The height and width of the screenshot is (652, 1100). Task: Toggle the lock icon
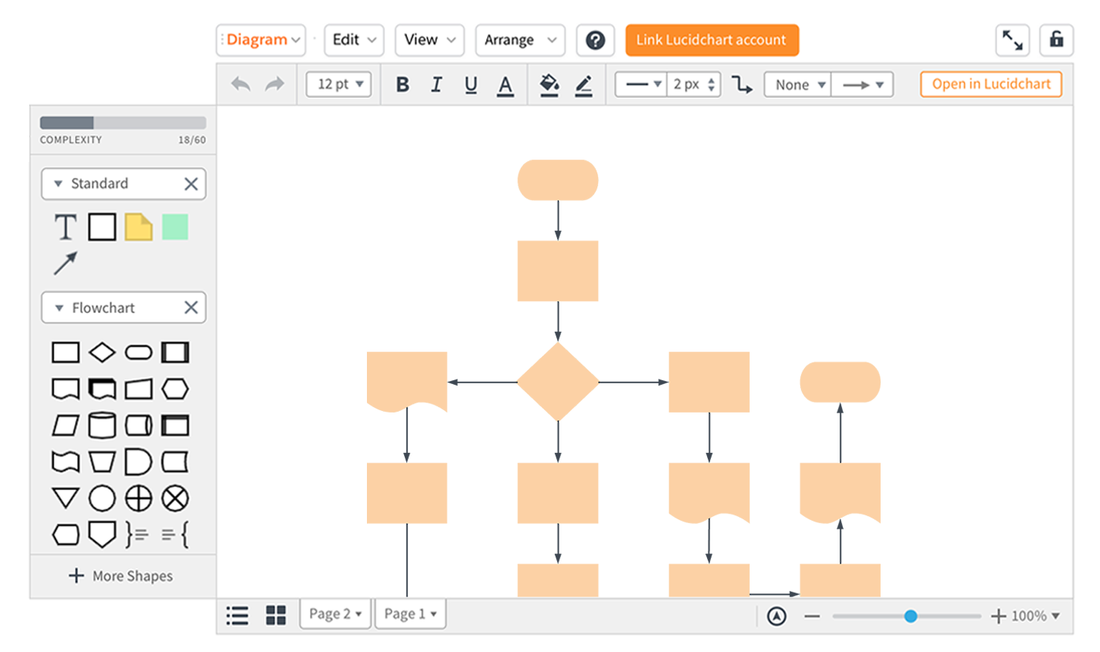coord(1057,40)
